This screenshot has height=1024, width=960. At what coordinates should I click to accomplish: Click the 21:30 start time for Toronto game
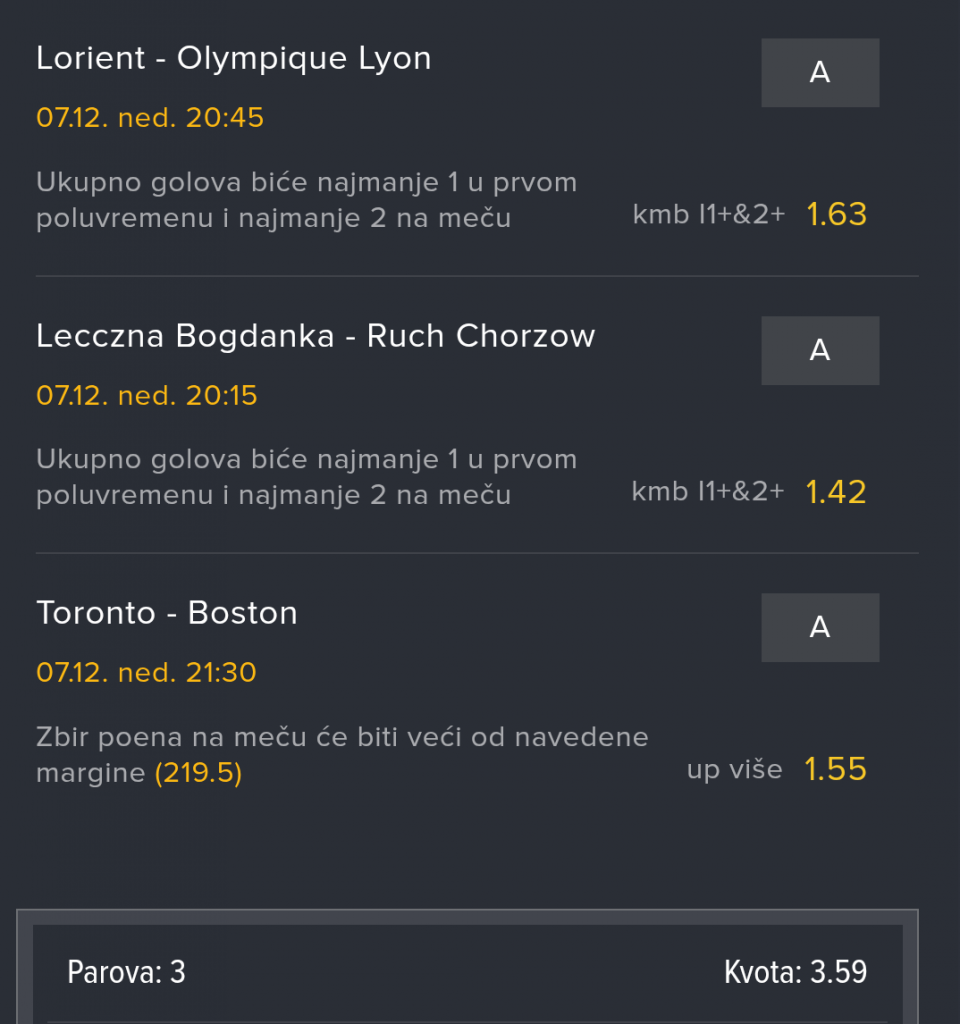point(222,672)
